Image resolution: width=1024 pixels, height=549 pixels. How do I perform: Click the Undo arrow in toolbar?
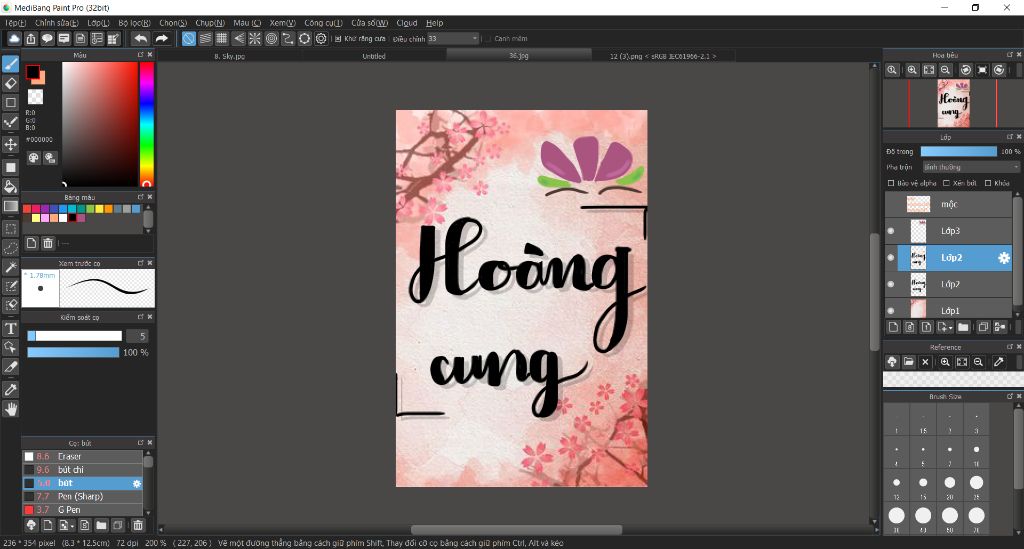141,39
